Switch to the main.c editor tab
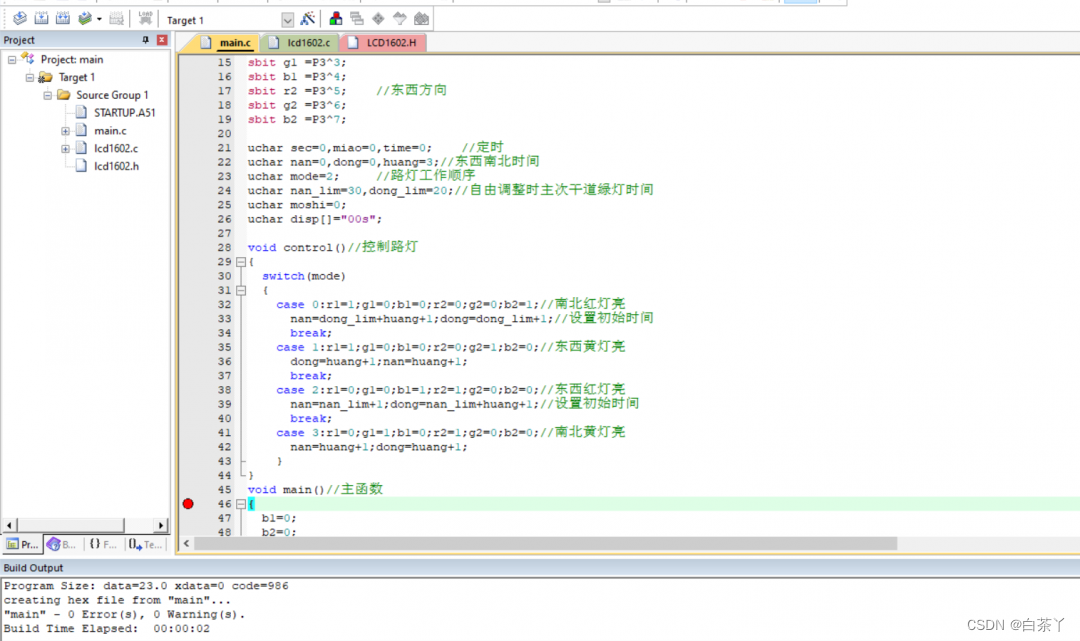 coord(225,43)
